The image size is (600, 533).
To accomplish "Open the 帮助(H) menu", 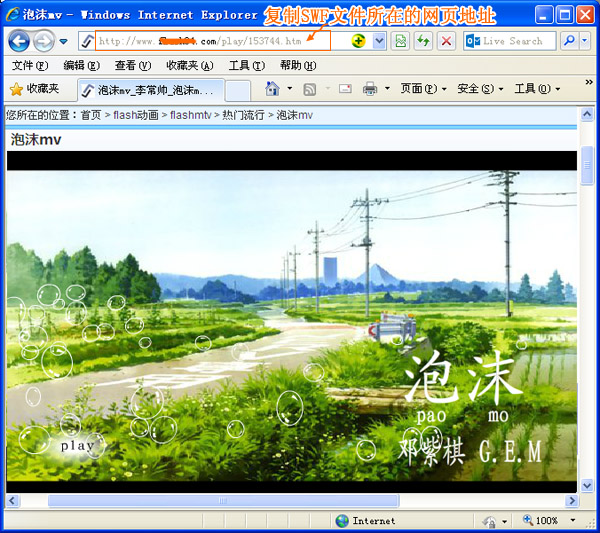I will [x=298, y=66].
